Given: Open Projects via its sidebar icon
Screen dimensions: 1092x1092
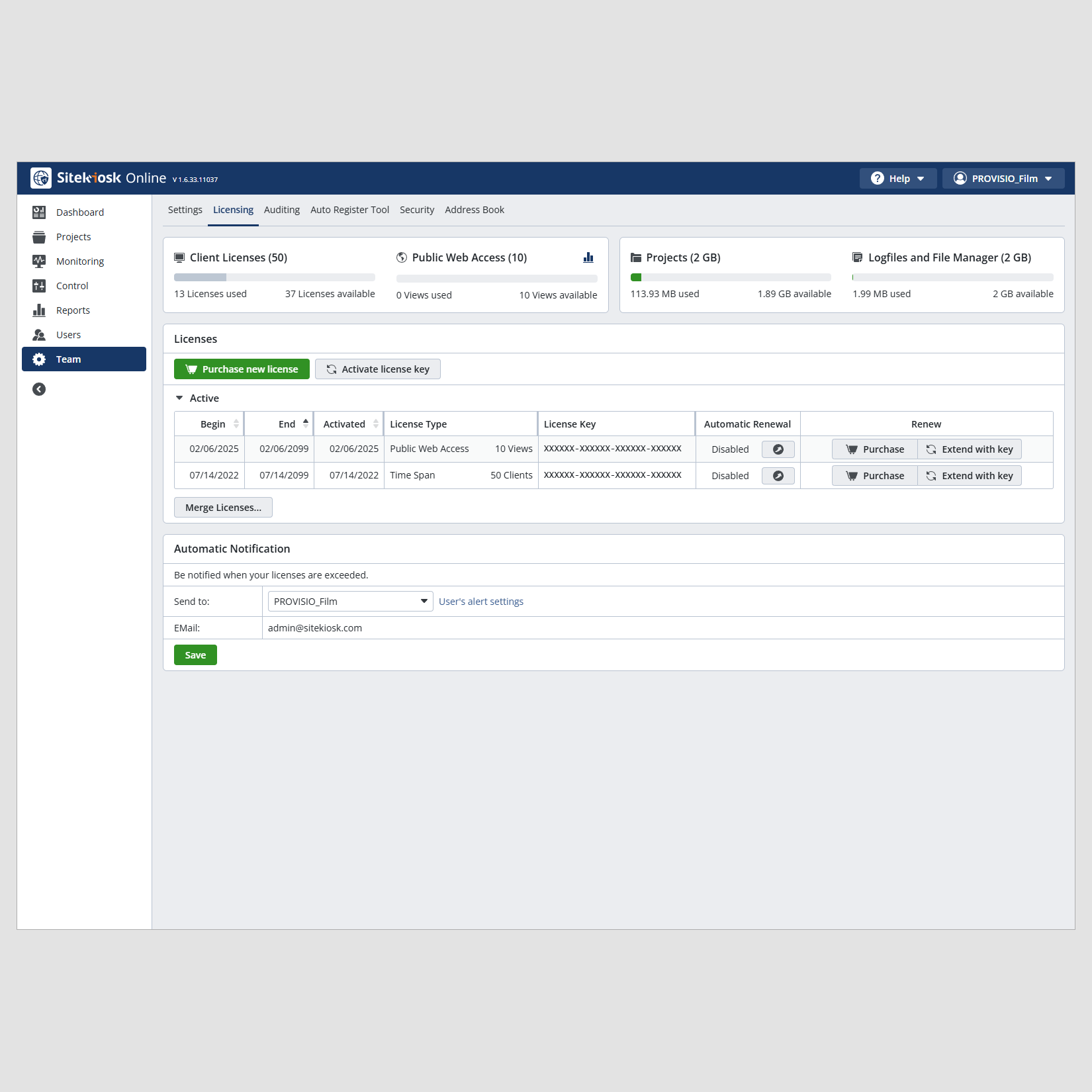Looking at the screenshot, I should 39,237.
